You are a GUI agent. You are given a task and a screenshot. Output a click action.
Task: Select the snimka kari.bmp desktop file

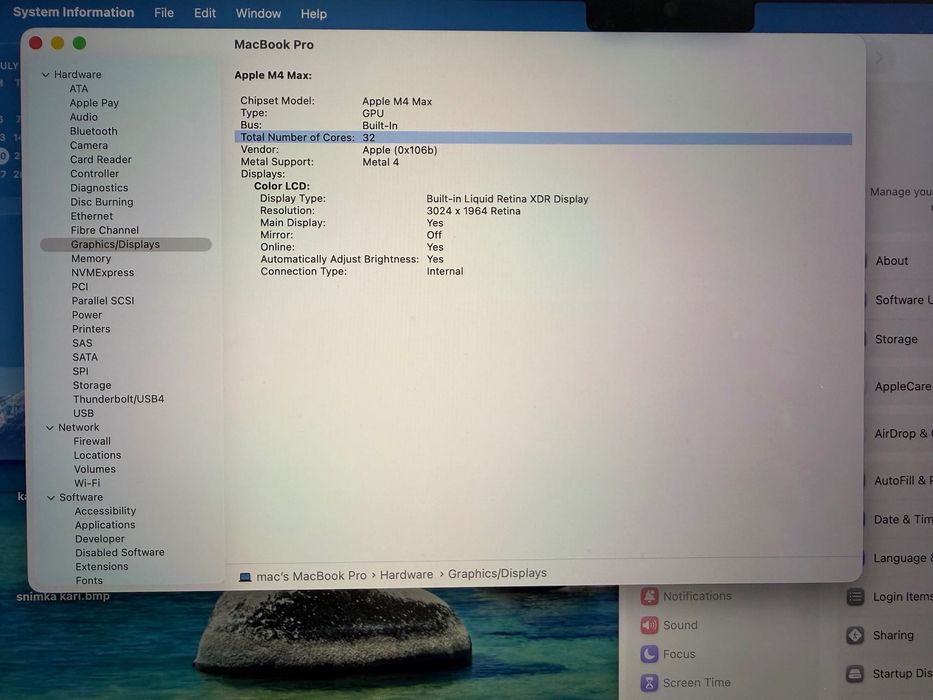click(x=63, y=596)
